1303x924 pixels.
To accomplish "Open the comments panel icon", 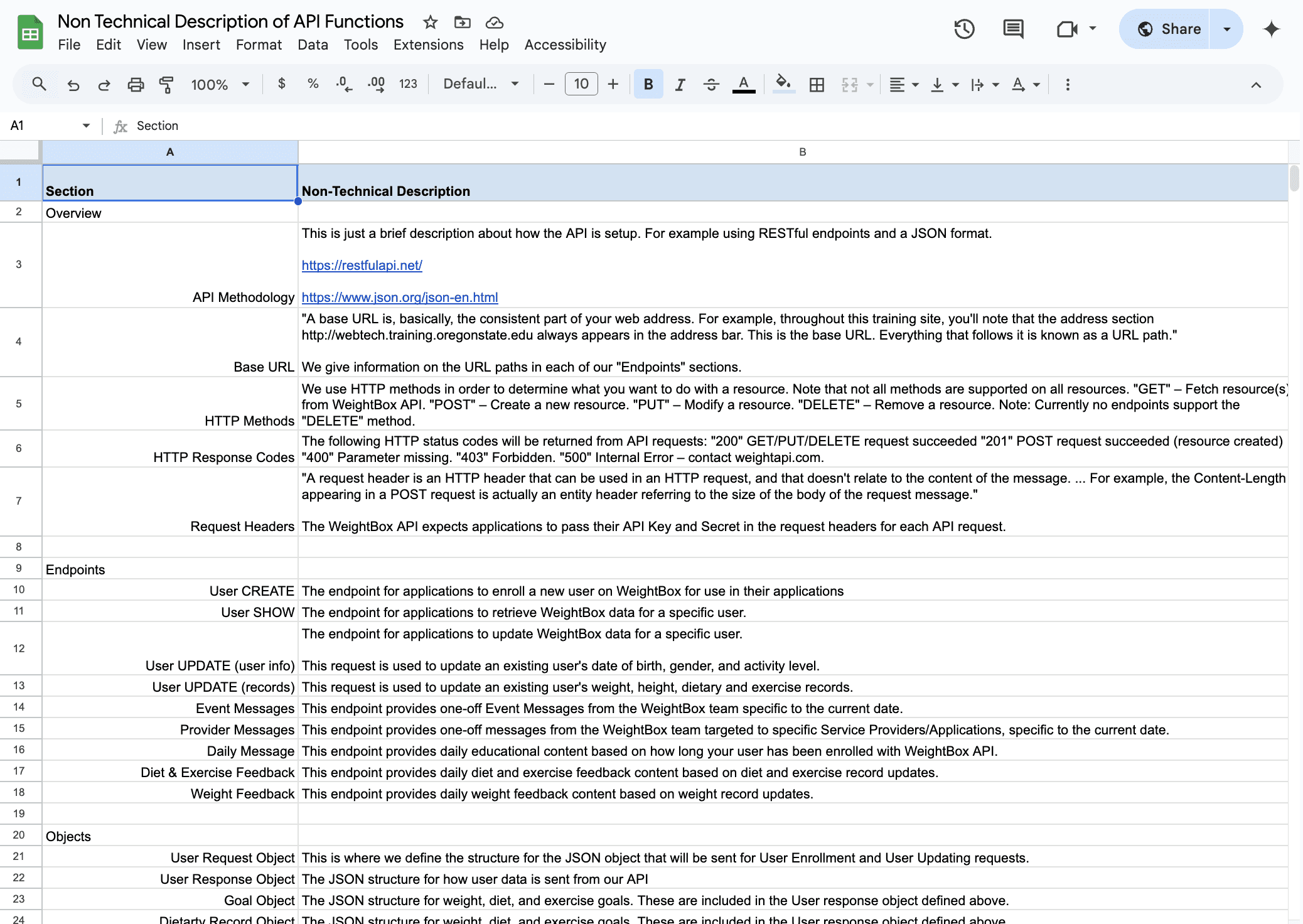I will click(1013, 29).
